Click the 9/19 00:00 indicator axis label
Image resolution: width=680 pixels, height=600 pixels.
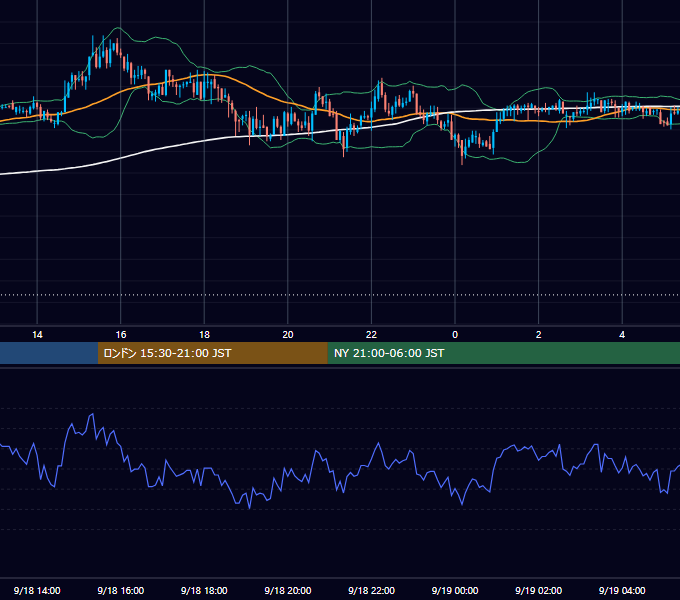click(x=455, y=590)
